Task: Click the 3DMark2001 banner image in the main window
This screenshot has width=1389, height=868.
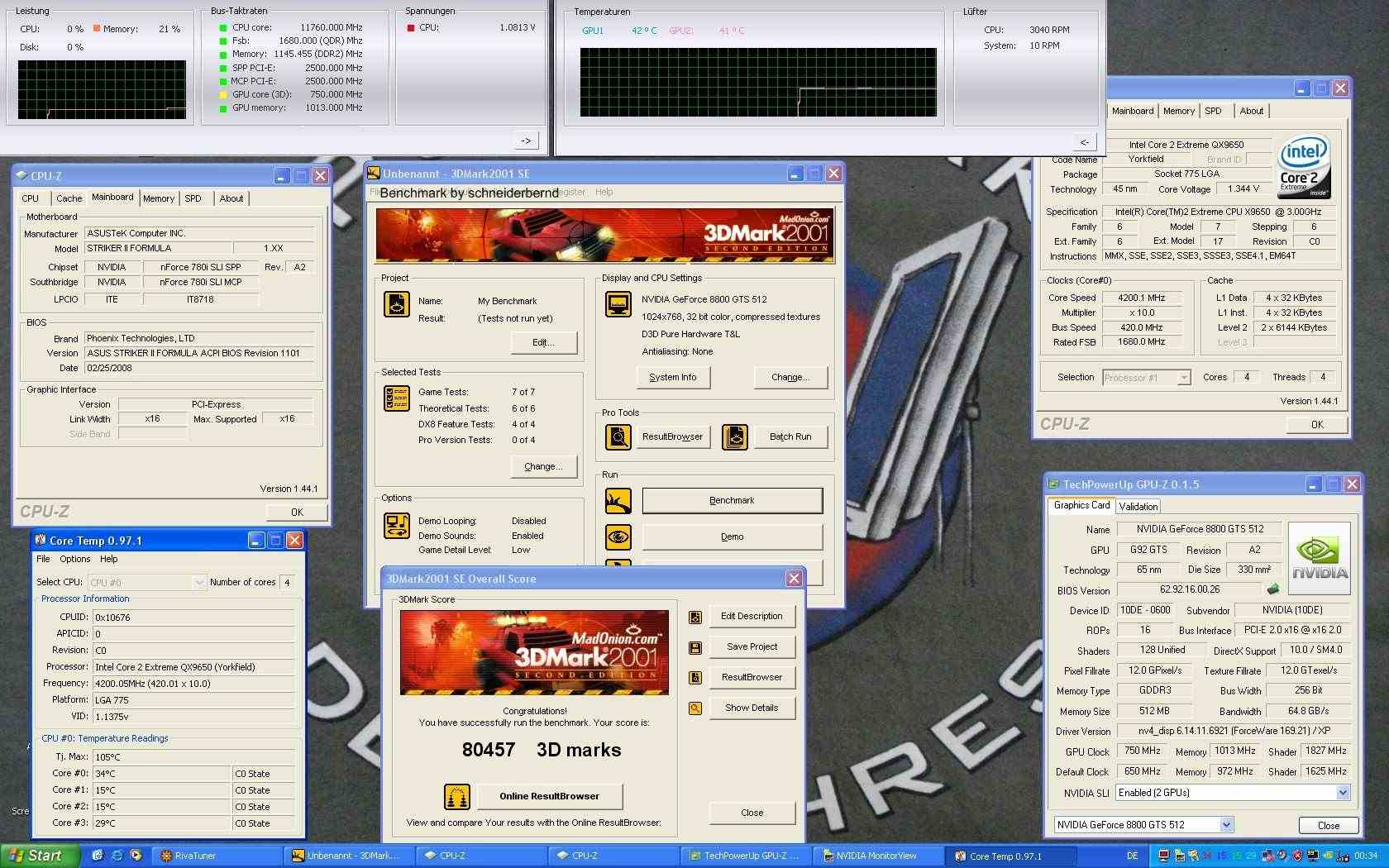Action: [x=604, y=236]
